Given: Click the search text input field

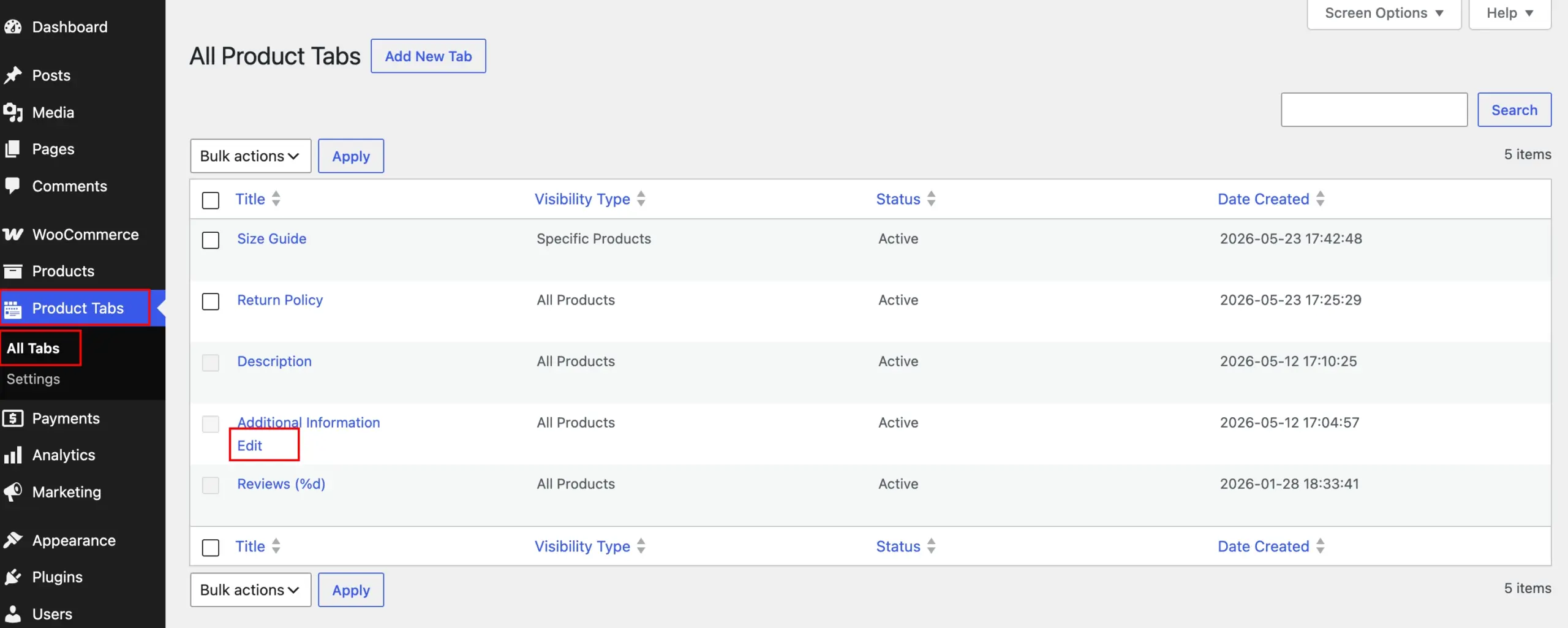Looking at the screenshot, I should [1374, 110].
